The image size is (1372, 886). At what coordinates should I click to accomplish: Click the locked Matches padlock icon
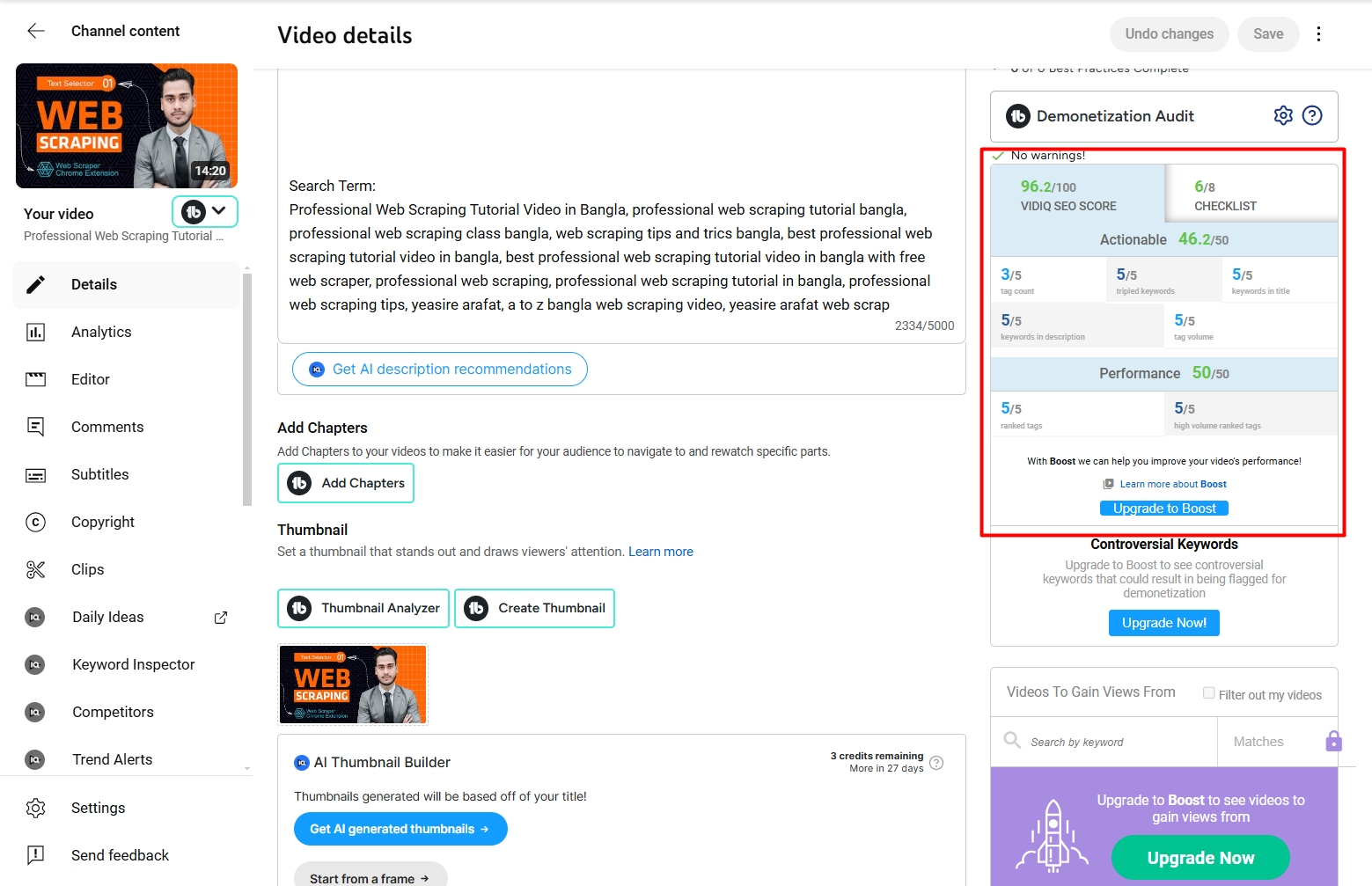pyautogui.click(x=1334, y=741)
